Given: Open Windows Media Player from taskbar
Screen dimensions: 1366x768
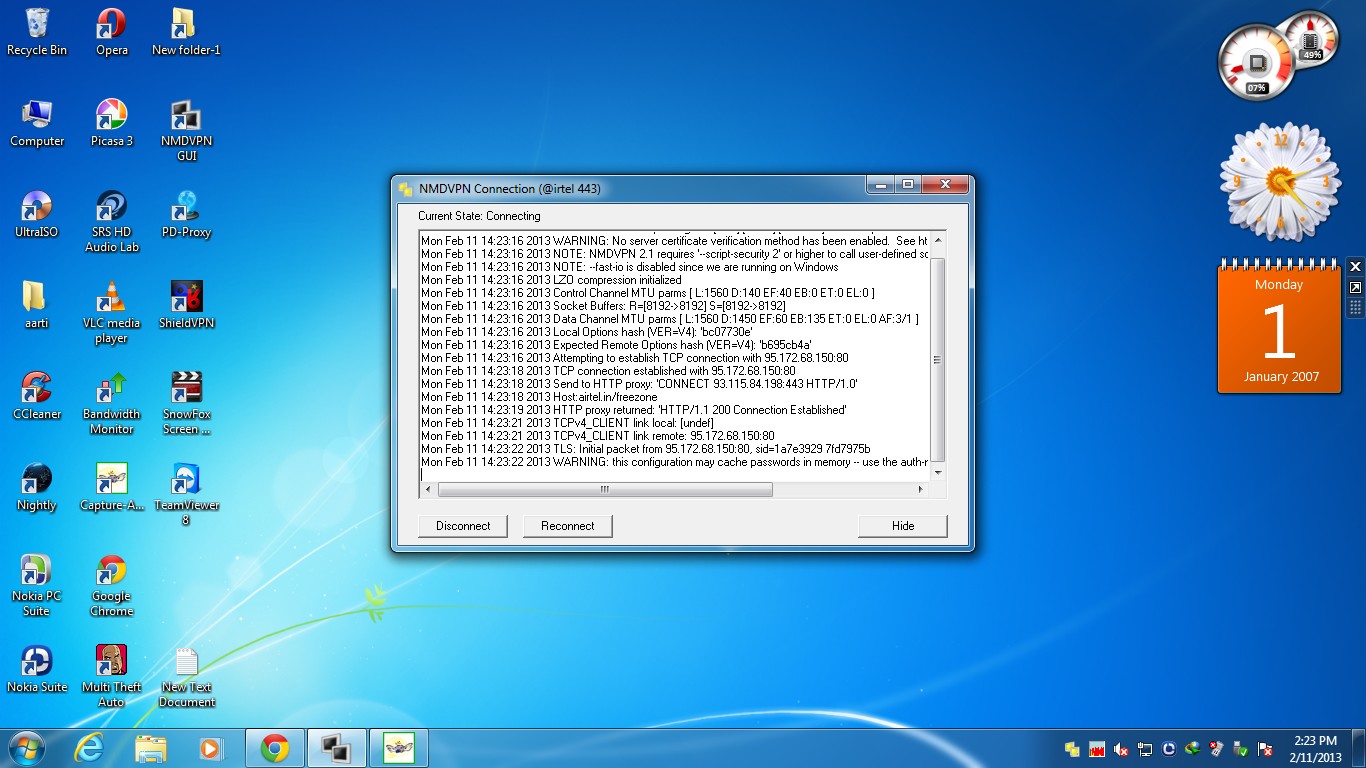Looking at the screenshot, I should pyautogui.click(x=211, y=748).
